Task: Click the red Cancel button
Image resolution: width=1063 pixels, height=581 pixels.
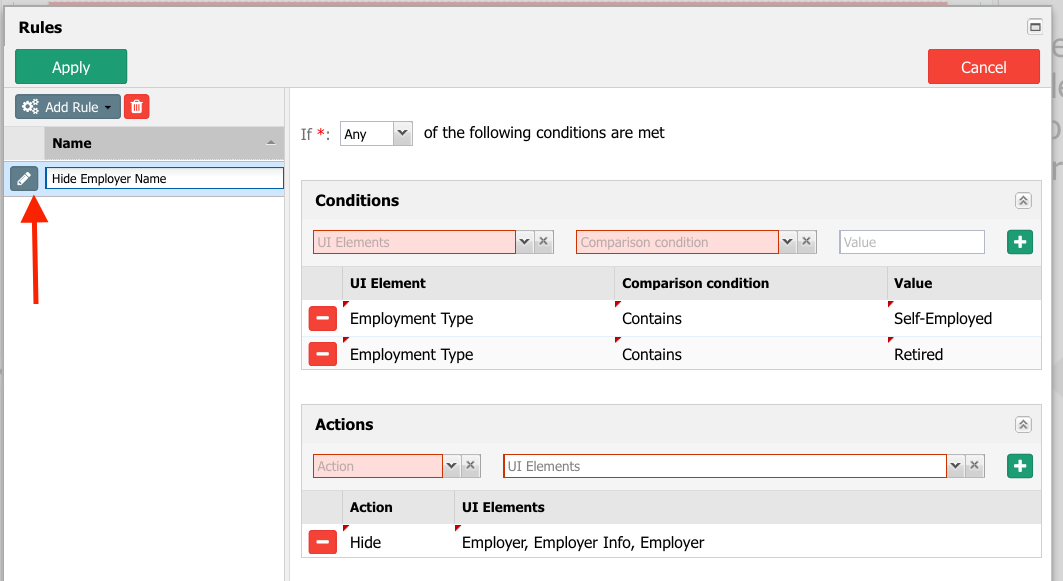Action: click(983, 67)
